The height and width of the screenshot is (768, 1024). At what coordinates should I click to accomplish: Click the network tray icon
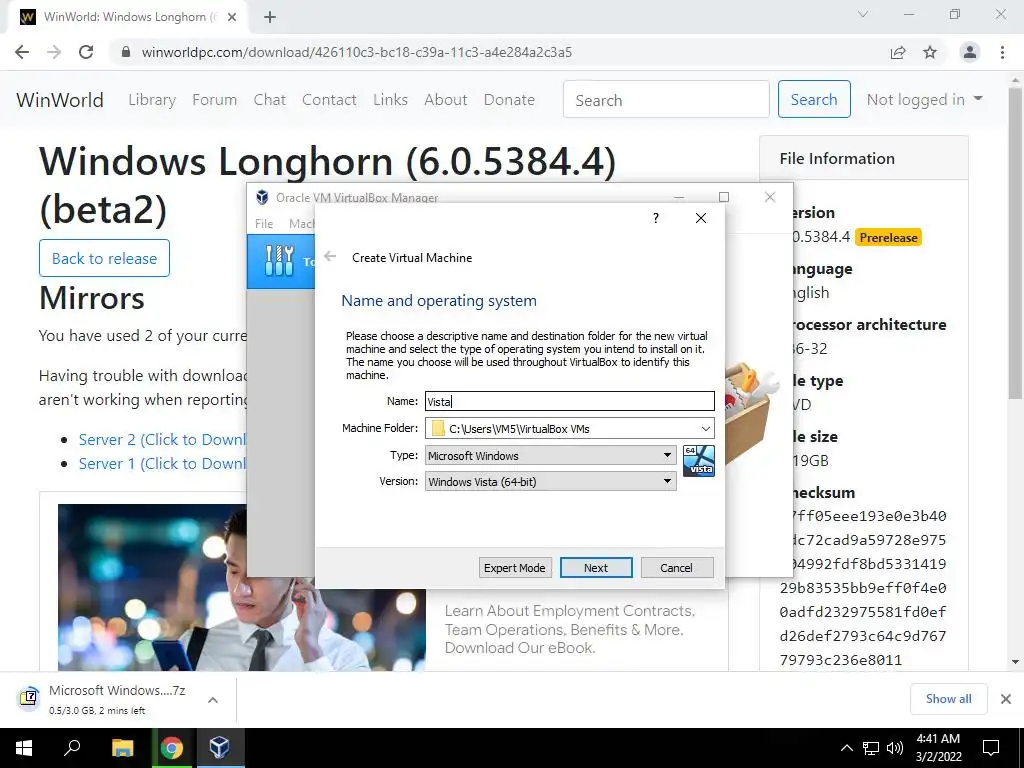coord(871,748)
